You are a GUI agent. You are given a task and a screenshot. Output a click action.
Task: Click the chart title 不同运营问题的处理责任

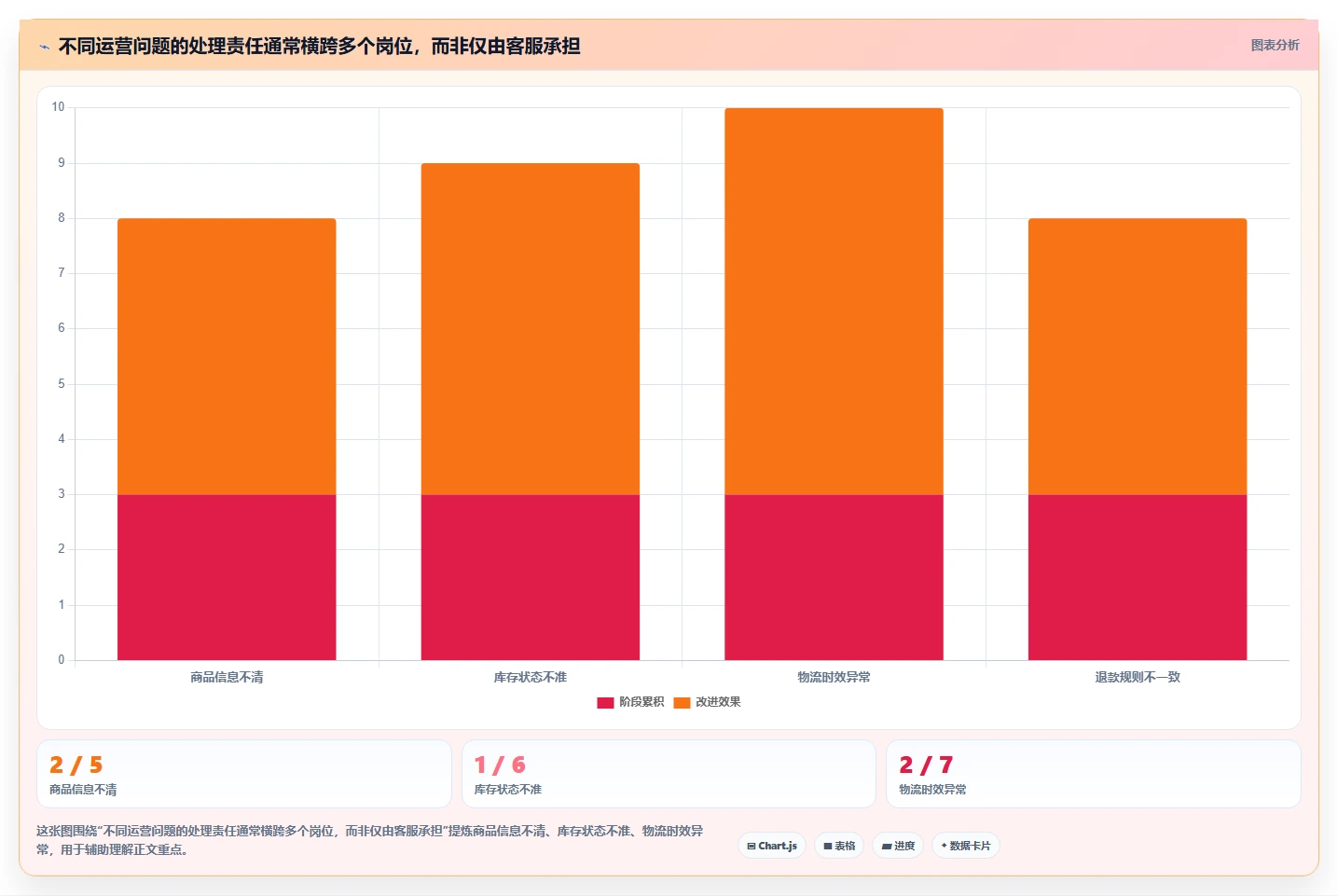[x=319, y=46]
